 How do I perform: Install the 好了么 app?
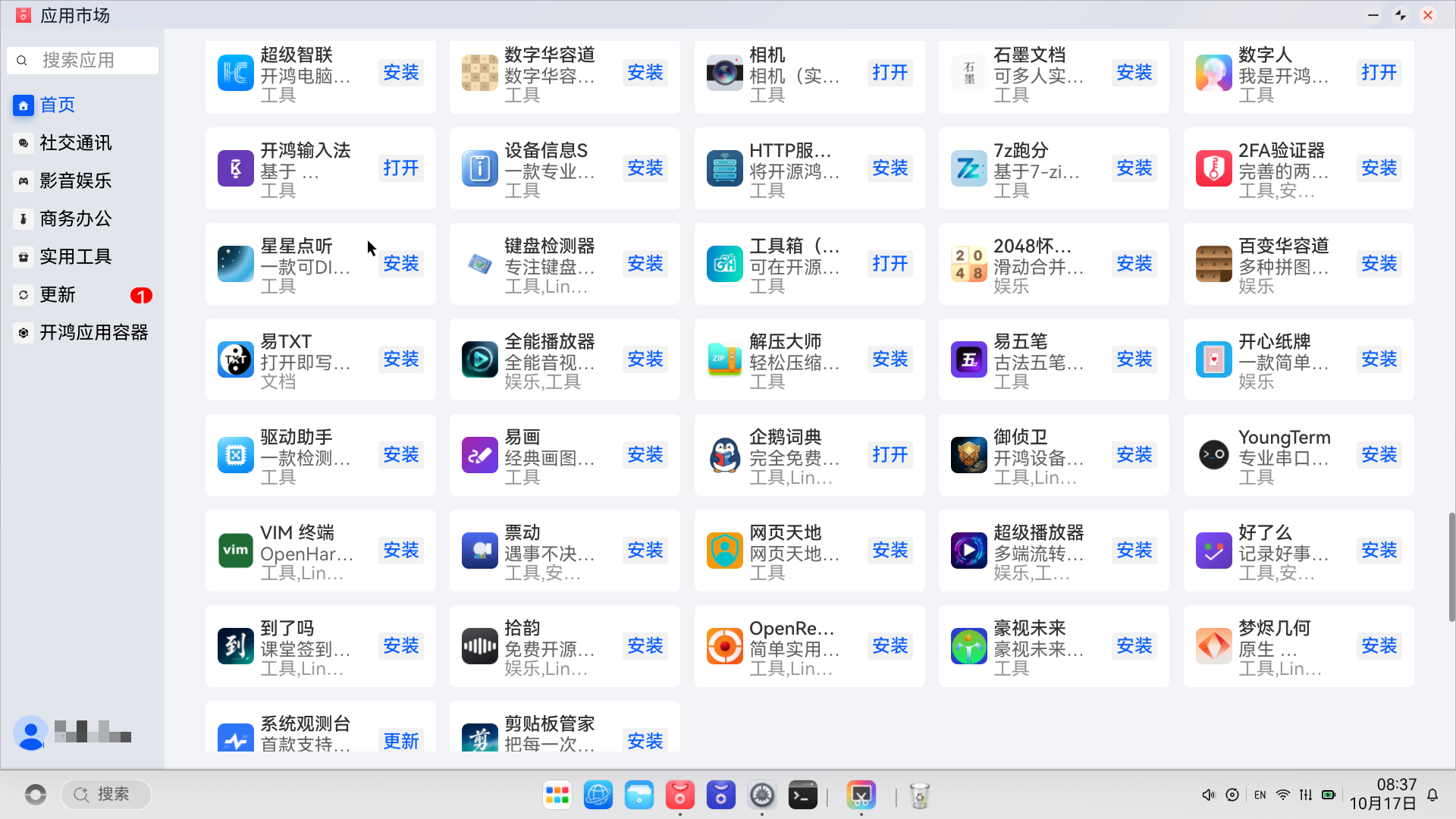pyautogui.click(x=1379, y=550)
